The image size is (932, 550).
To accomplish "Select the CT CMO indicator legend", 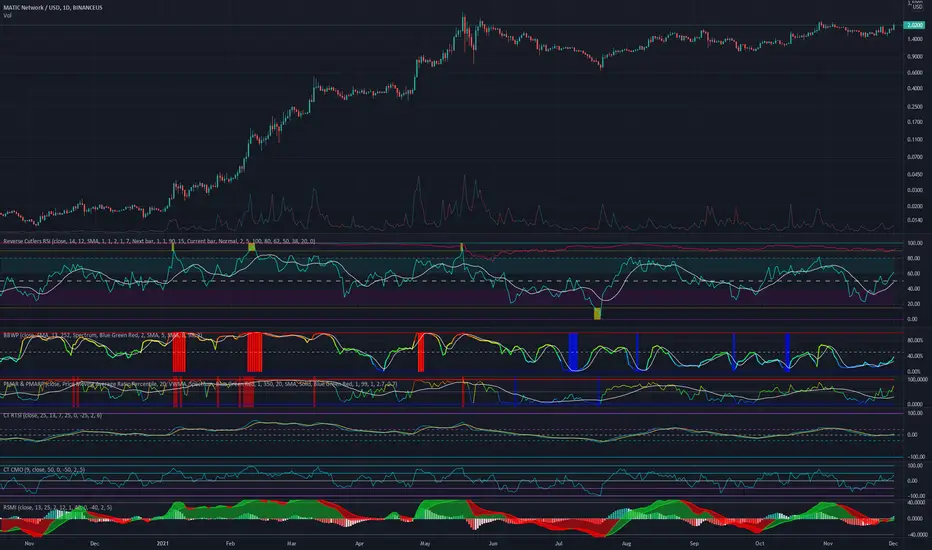I will [44, 470].
